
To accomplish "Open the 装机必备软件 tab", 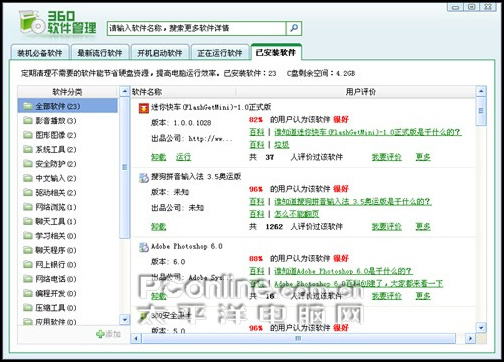I will pos(40,53).
